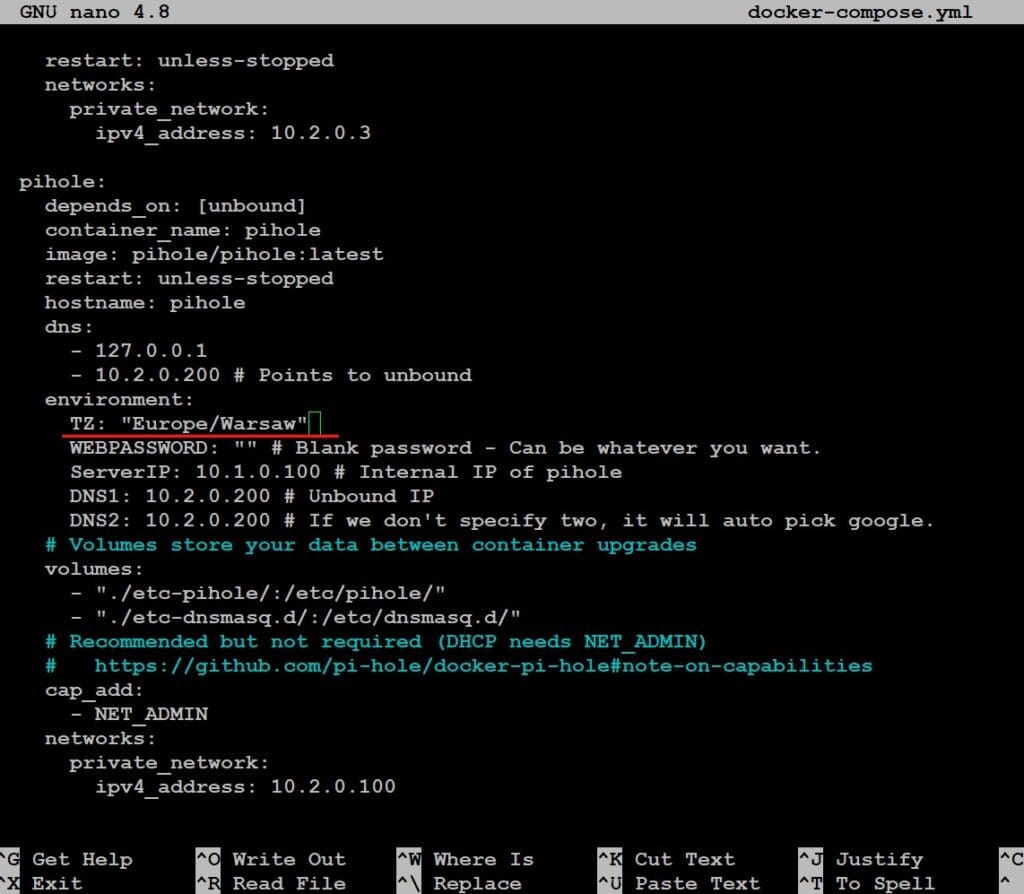The image size is (1024, 894).
Task: Click the Points to unbound dns entry
Action: pos(271,375)
